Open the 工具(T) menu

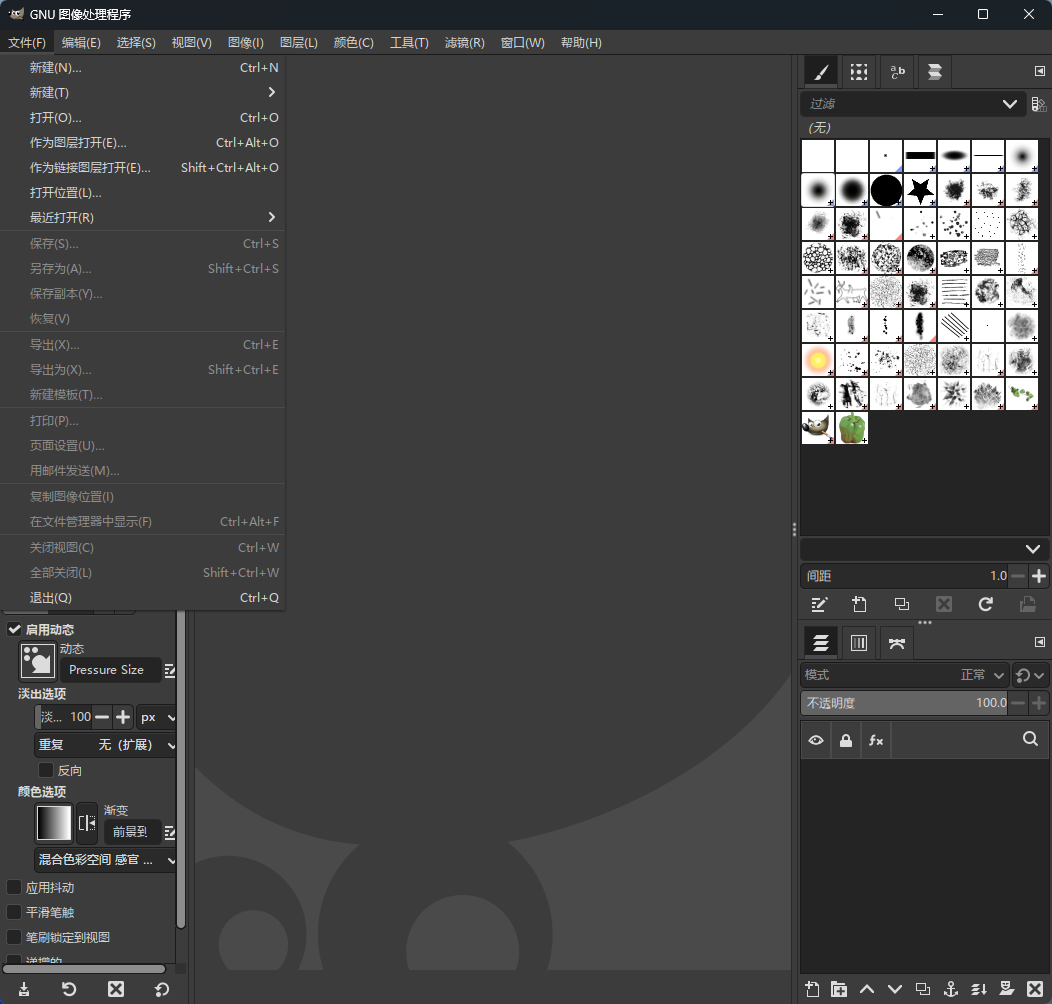pos(409,42)
